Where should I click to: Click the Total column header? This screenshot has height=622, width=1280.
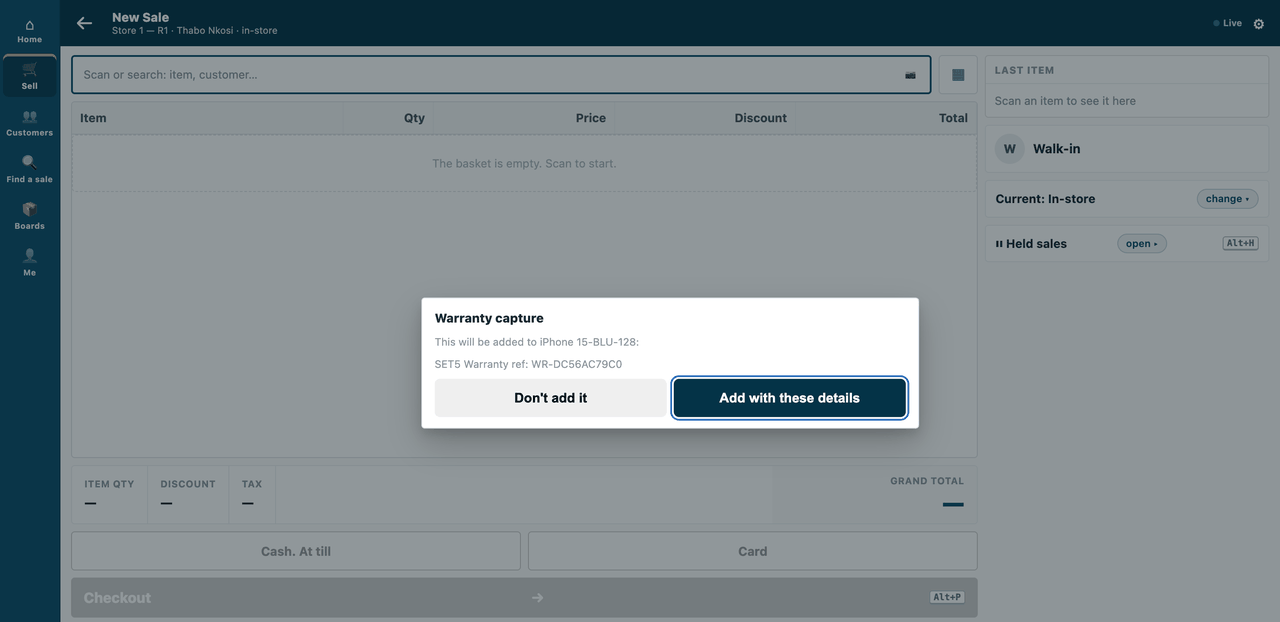pyautogui.click(x=953, y=118)
